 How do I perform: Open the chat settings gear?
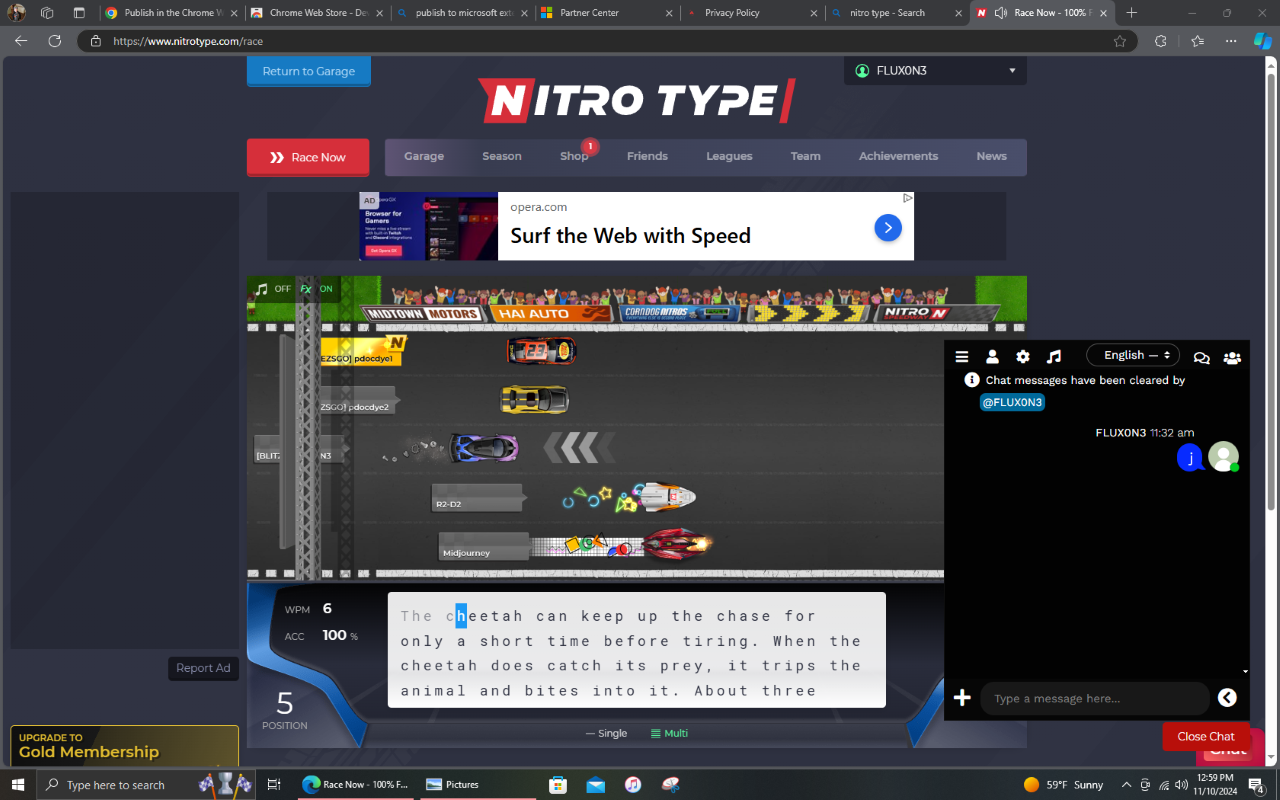(x=1023, y=356)
